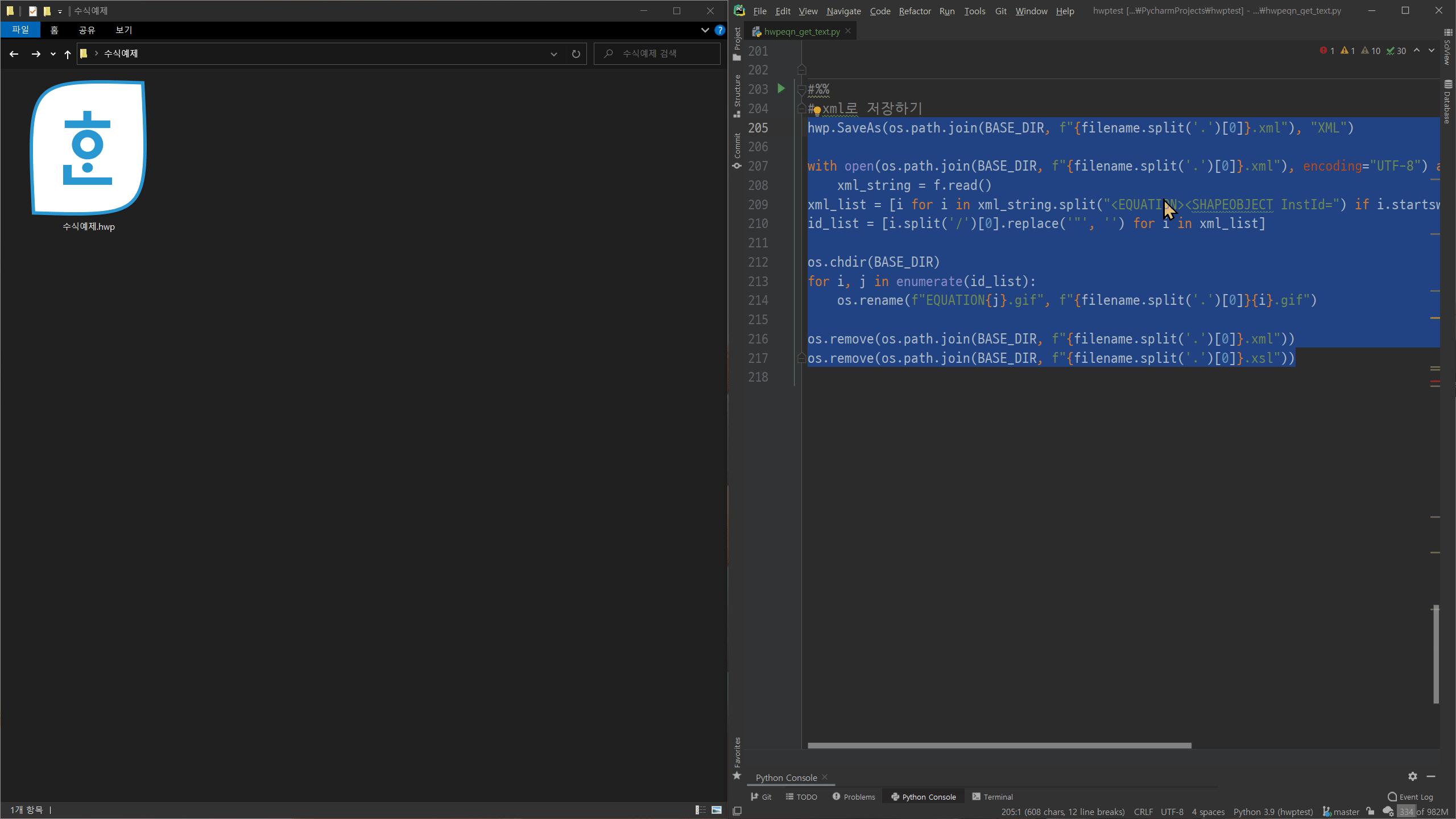The image size is (1456, 819).
Task: Open the CRLF line separator selector
Action: coord(1143,812)
